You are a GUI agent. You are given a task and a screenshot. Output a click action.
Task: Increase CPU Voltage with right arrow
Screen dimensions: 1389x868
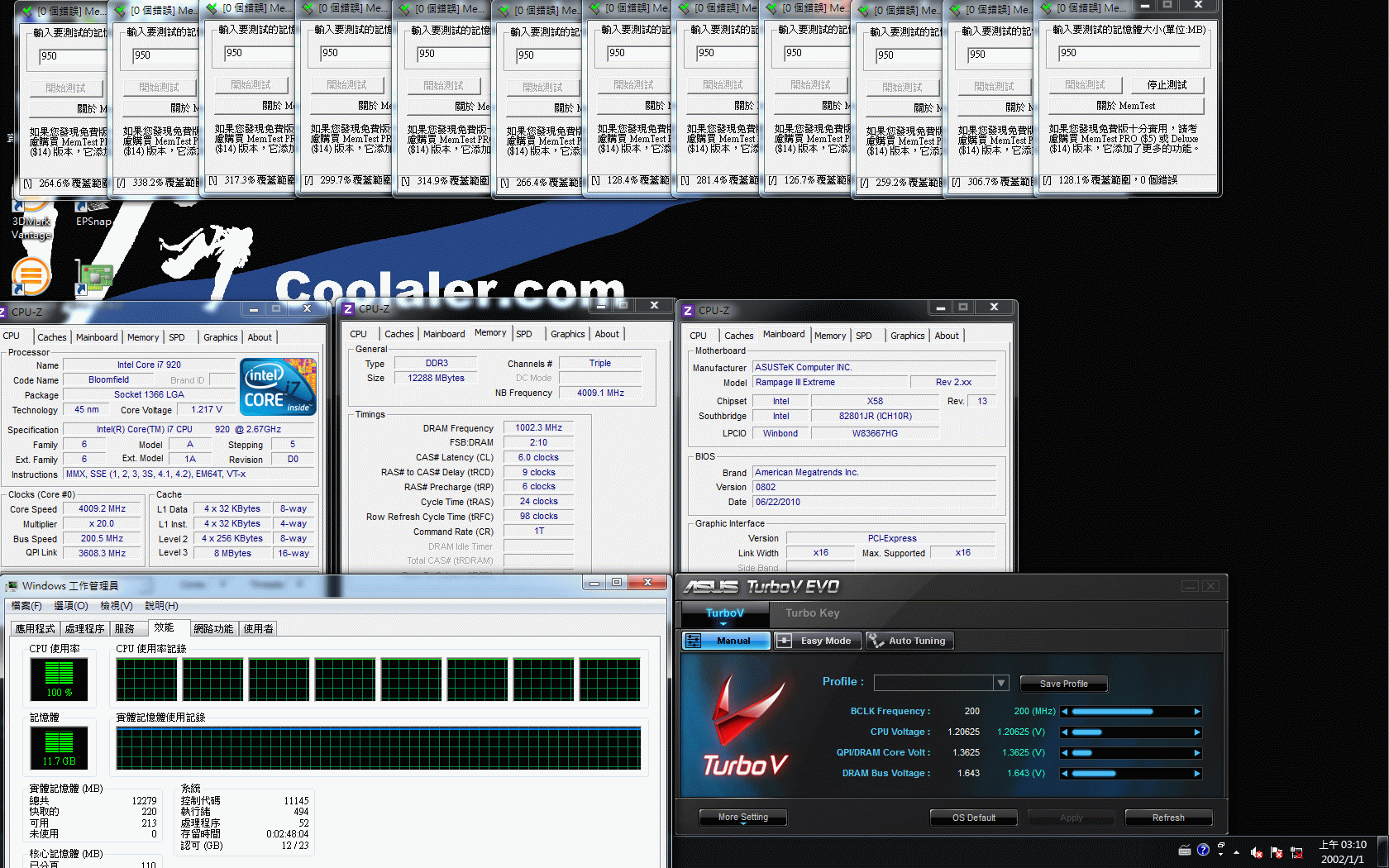[x=1196, y=732]
